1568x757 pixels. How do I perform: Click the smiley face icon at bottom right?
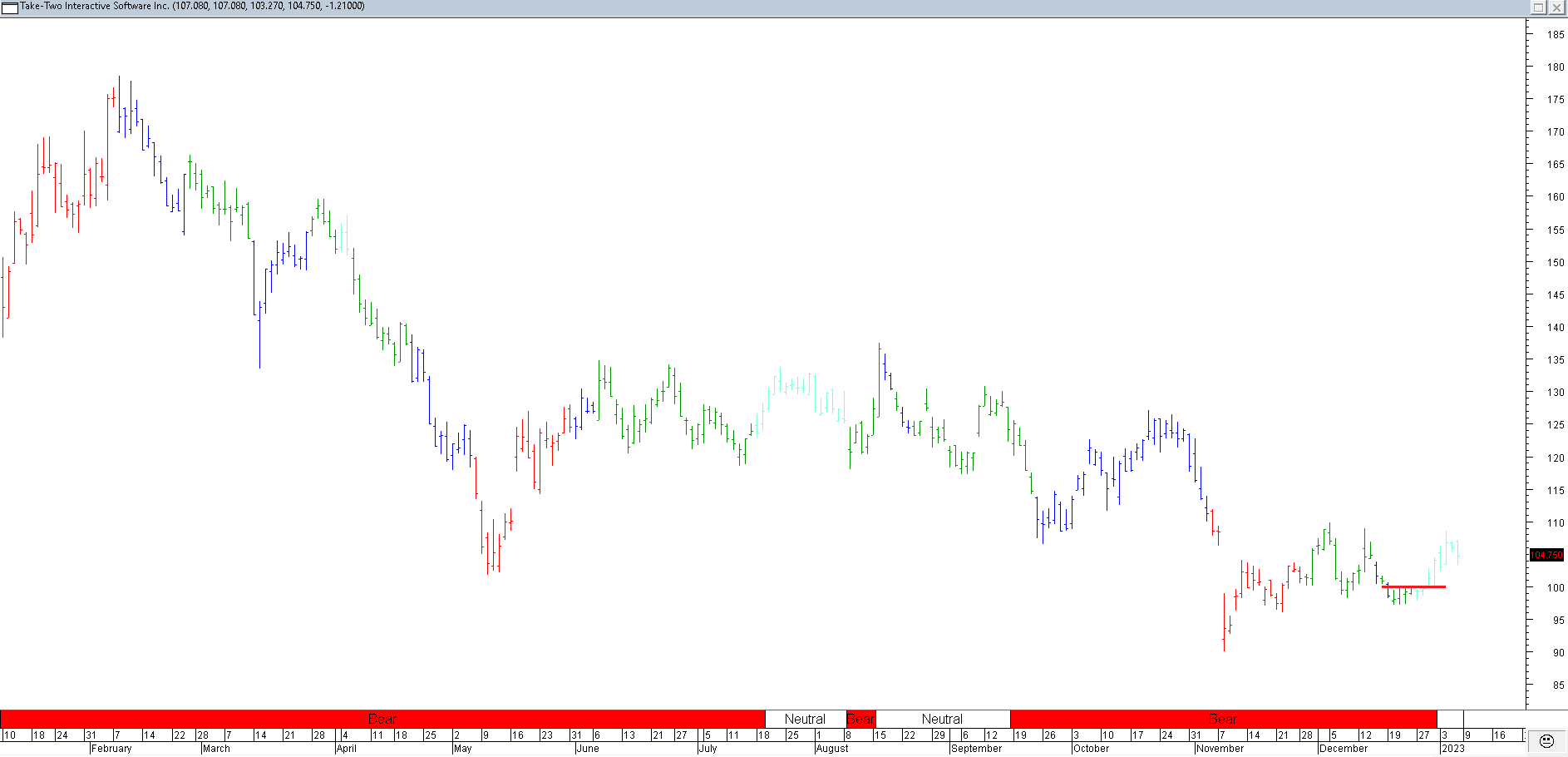tap(1546, 740)
